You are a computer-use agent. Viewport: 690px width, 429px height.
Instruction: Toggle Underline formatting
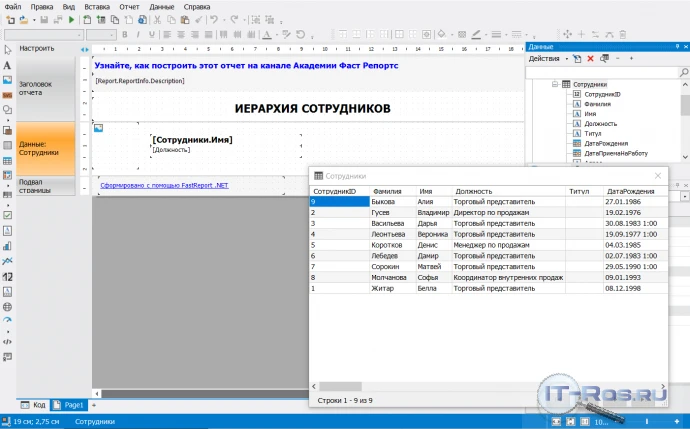pyautogui.click(x=152, y=34)
